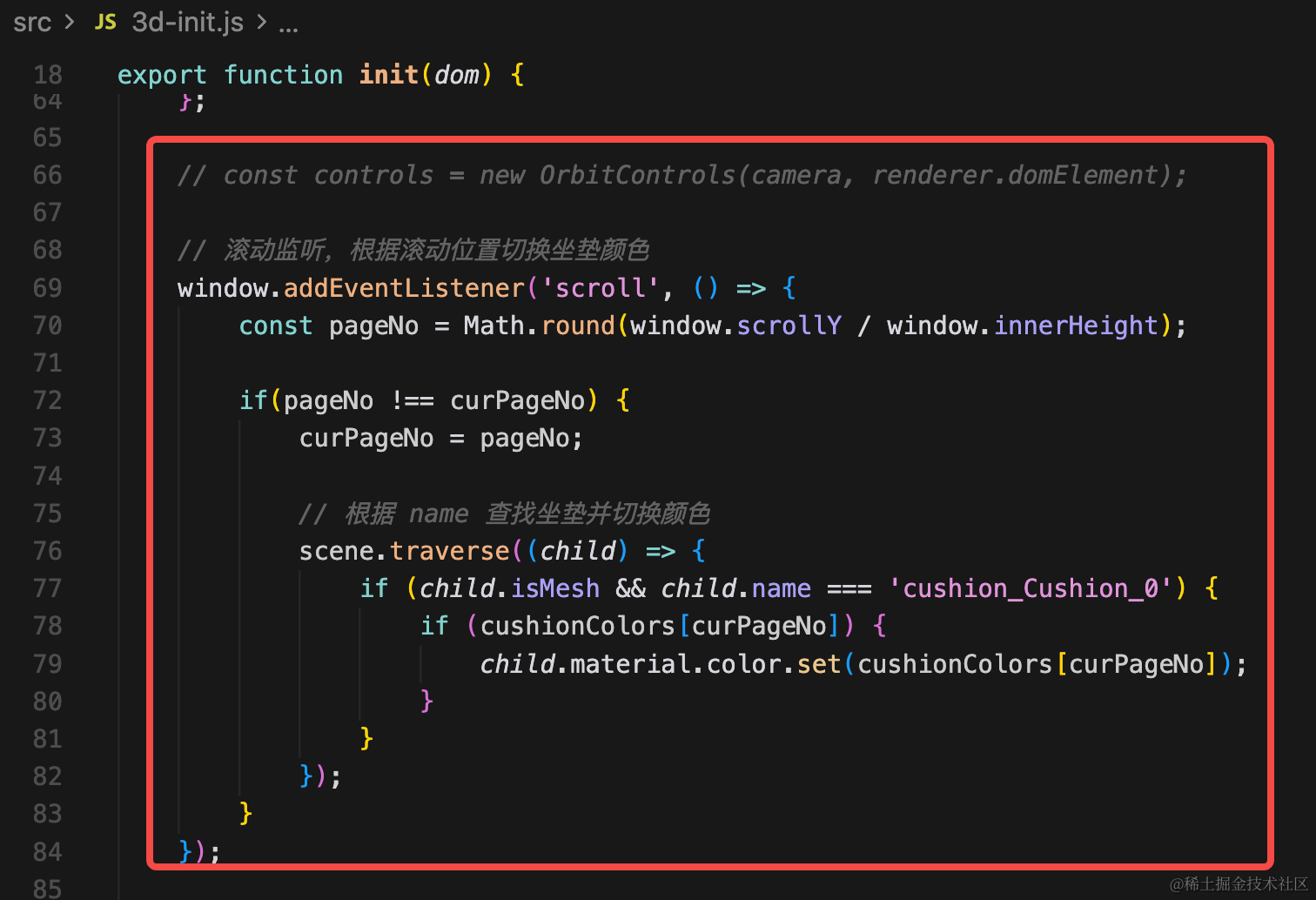1316x900 pixels.
Task: Click the 'cushion_Cushion_0' string
Action: tap(1031, 588)
